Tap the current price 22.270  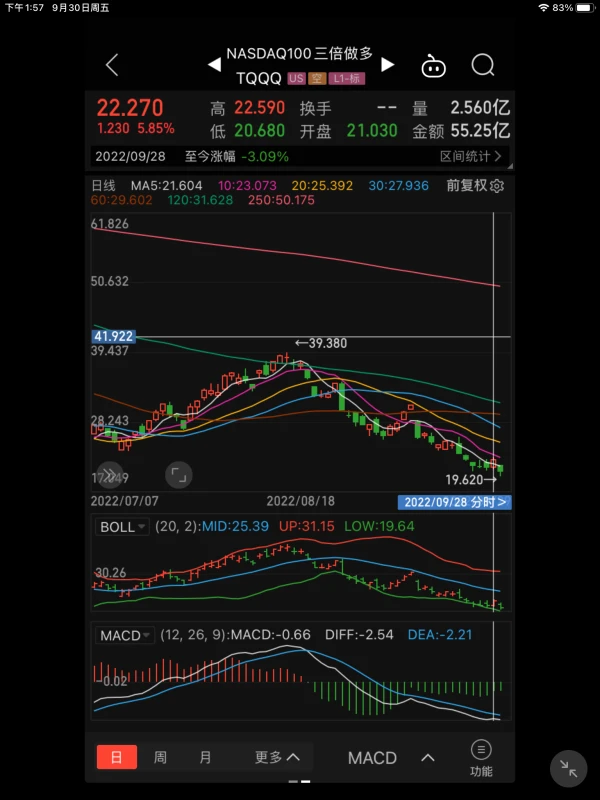[130, 108]
